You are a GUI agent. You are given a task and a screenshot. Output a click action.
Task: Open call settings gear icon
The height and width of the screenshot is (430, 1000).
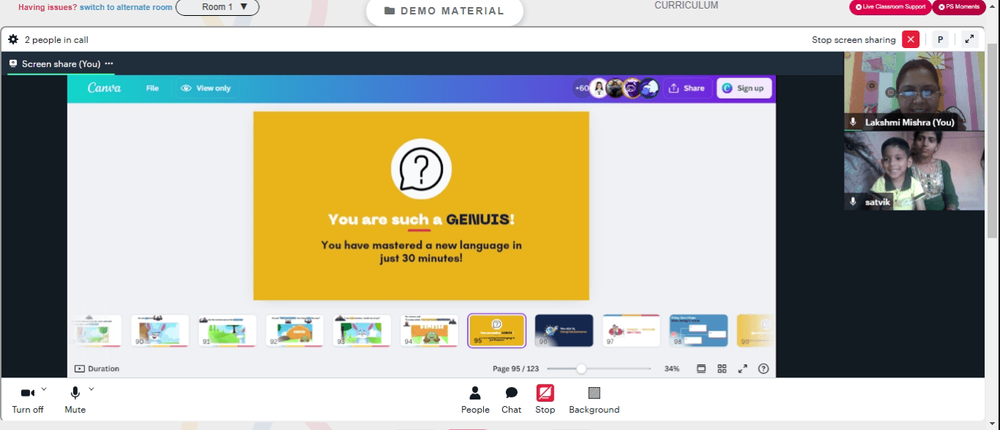(x=13, y=40)
